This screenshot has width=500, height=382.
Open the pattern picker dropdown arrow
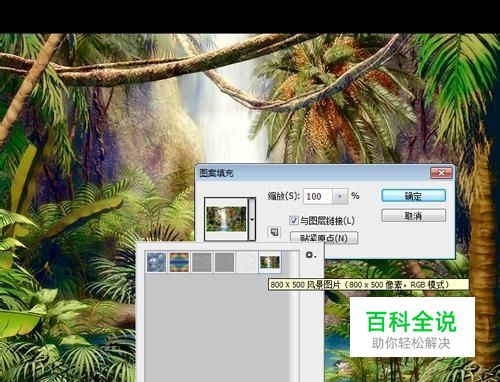point(252,219)
